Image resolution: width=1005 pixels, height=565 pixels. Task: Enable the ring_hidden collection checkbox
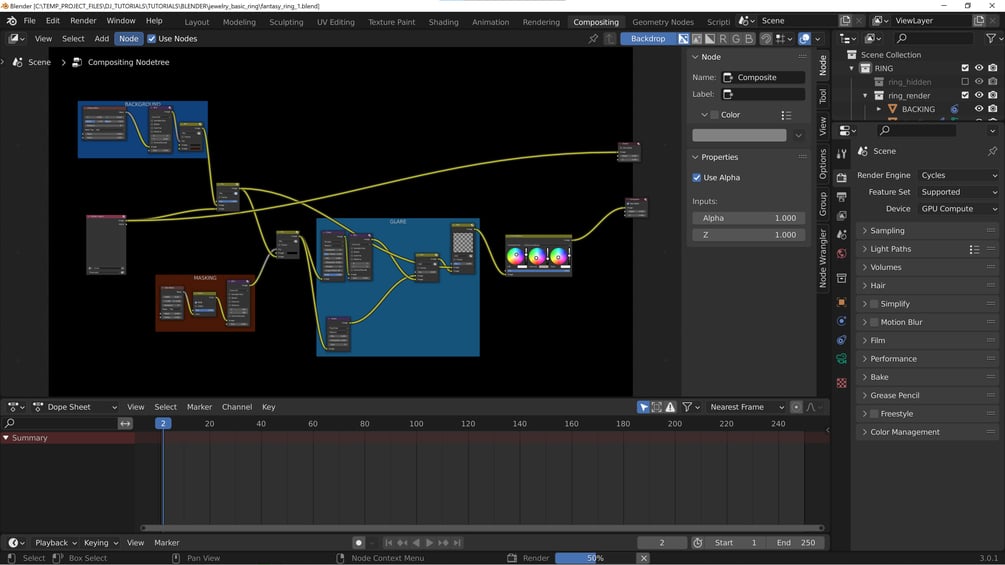[x=965, y=81]
